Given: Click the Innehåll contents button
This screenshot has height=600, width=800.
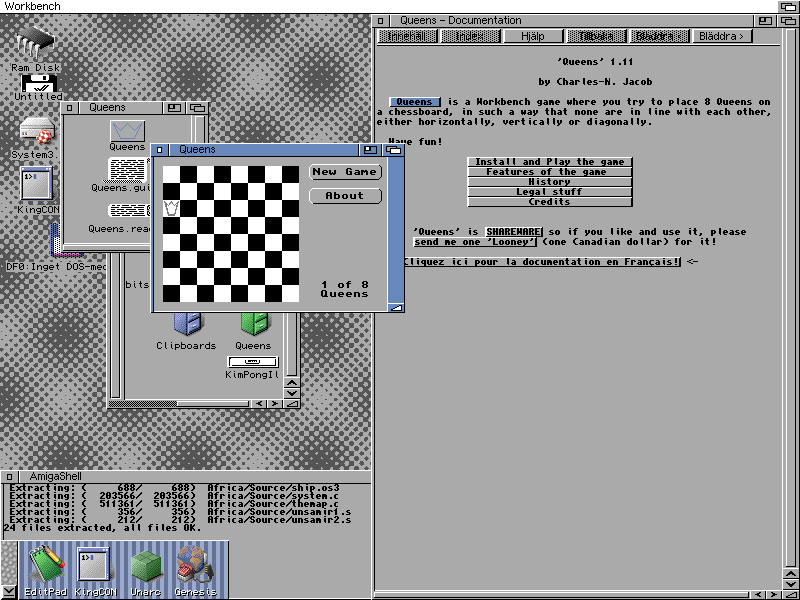Looking at the screenshot, I should click(407, 36).
